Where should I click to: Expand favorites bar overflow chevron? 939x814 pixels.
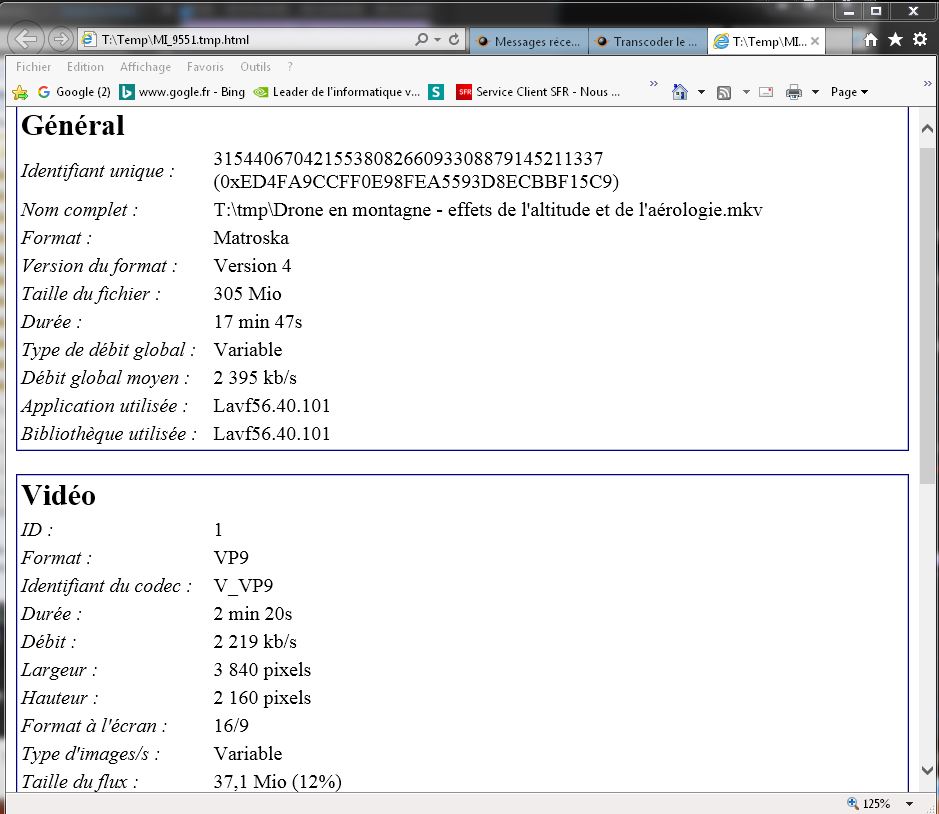click(653, 83)
